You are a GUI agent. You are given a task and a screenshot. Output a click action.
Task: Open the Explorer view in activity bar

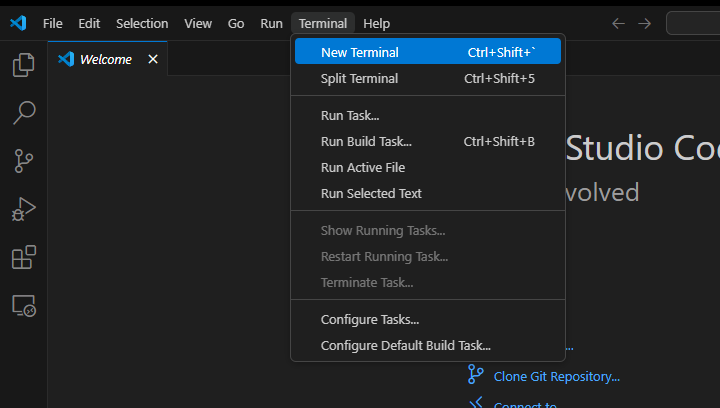tap(23, 65)
